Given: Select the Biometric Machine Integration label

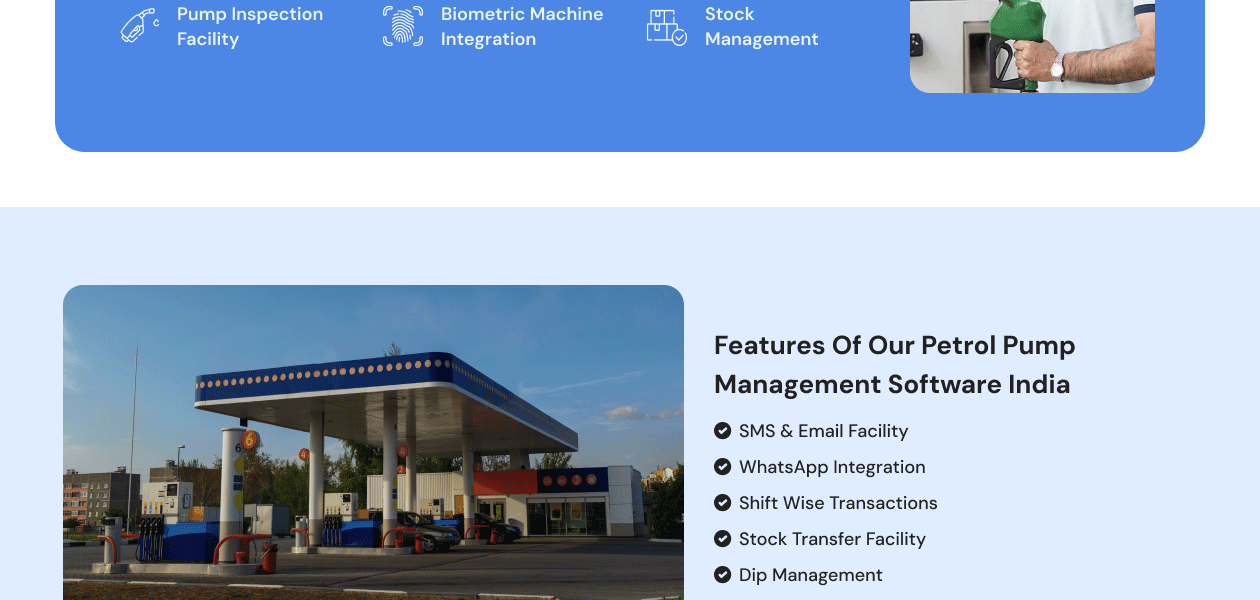Looking at the screenshot, I should pyautogui.click(x=522, y=26).
